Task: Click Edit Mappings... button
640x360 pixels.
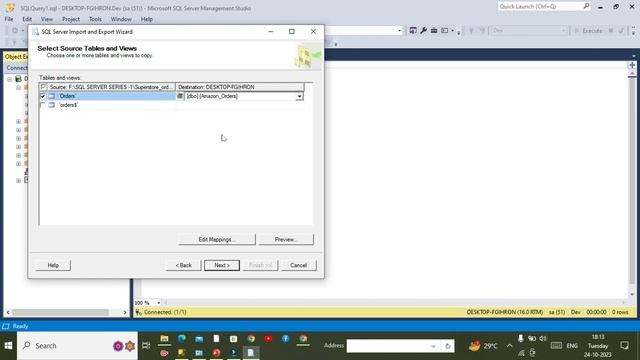Action: (217, 240)
